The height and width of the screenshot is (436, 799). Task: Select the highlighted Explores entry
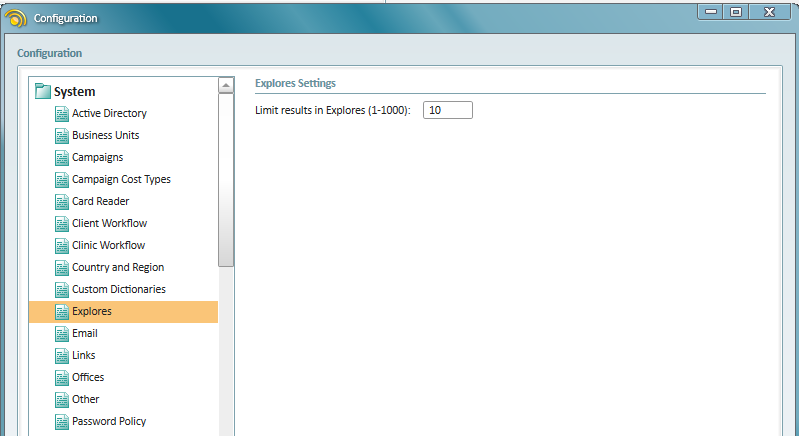[123, 311]
